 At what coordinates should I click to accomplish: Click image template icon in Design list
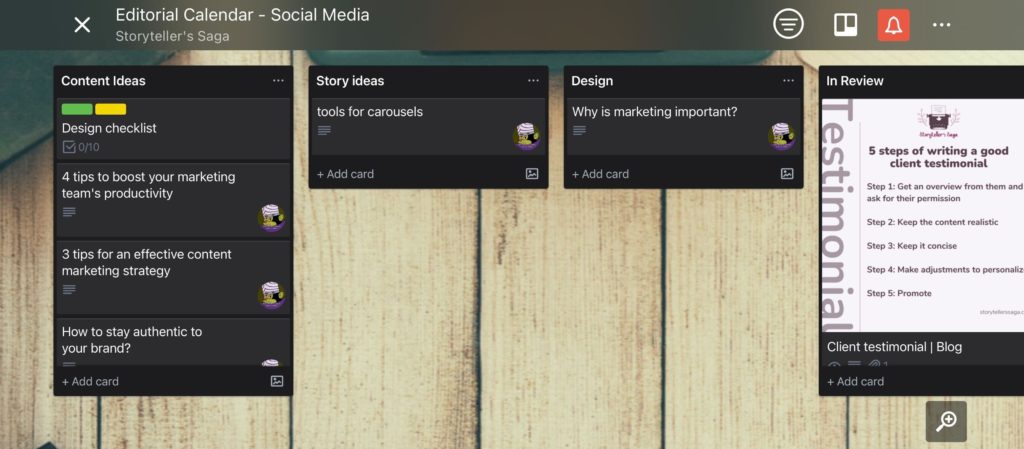[x=787, y=173]
